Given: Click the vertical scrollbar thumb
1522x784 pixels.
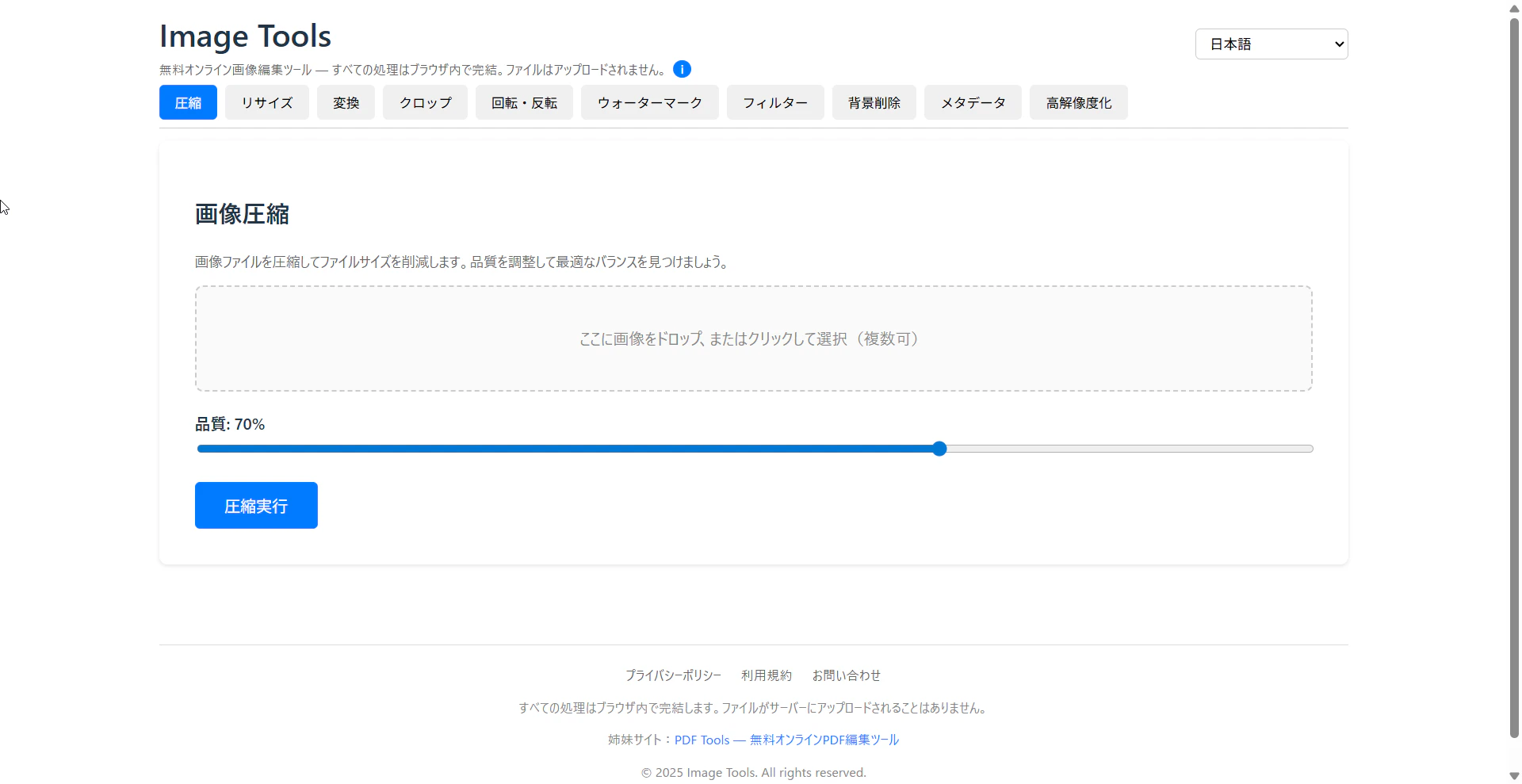Looking at the screenshot, I should [x=1514, y=377].
